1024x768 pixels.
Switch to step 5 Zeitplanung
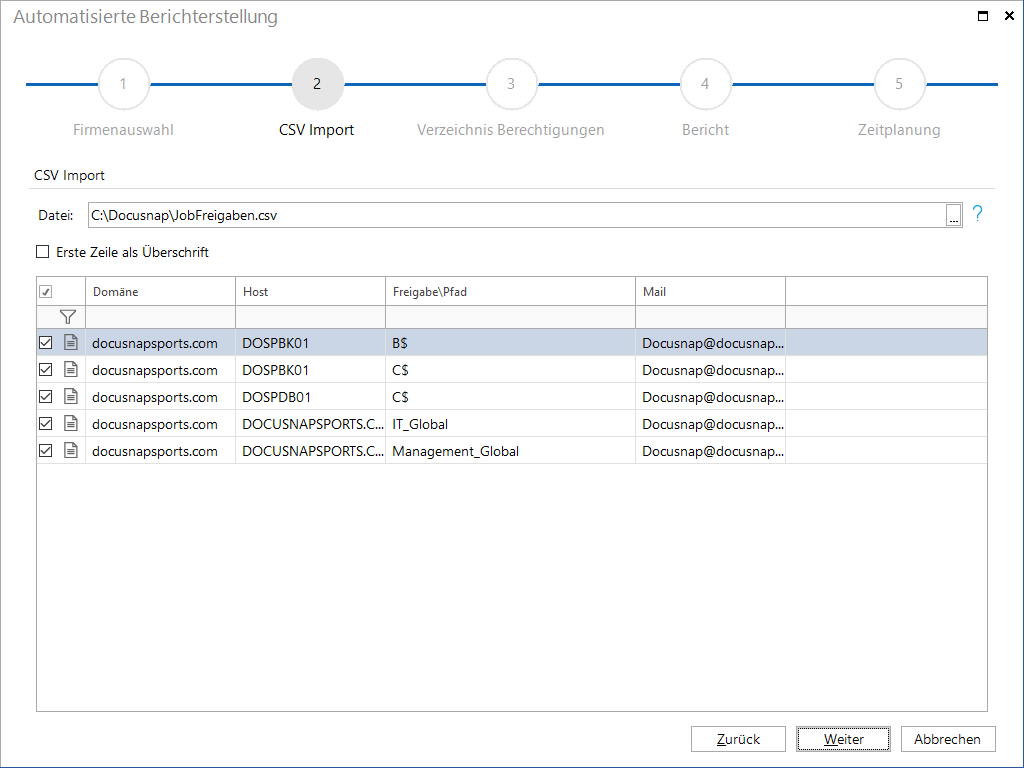coord(899,84)
